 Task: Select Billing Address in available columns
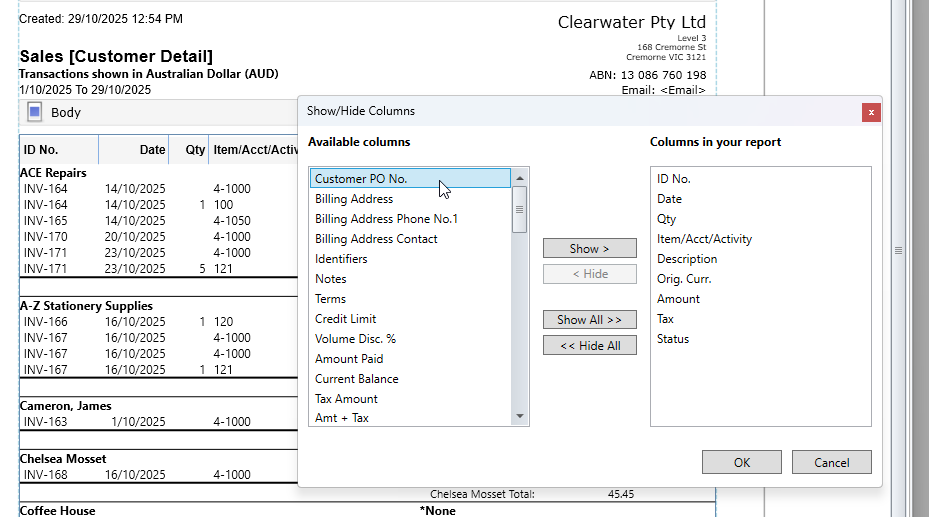[354, 199]
